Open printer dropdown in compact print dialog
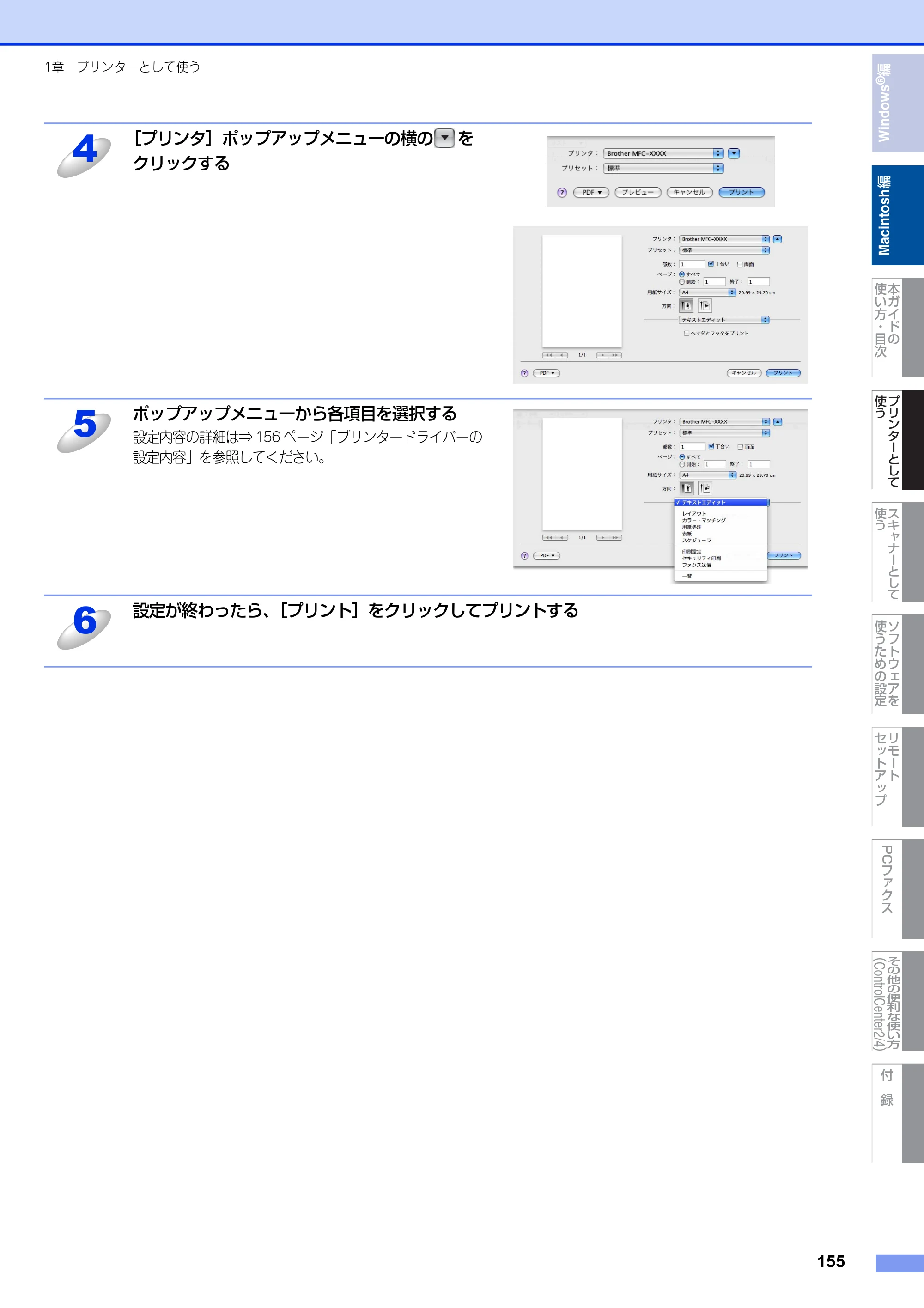The height and width of the screenshot is (1308, 924). 663,153
